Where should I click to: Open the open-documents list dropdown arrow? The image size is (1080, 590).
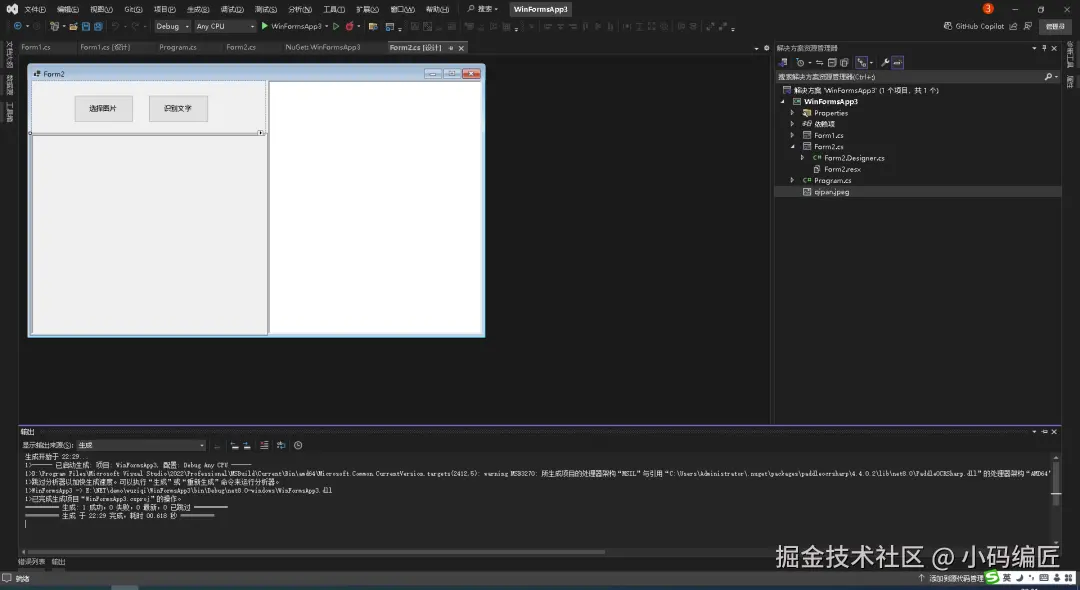(x=756, y=48)
